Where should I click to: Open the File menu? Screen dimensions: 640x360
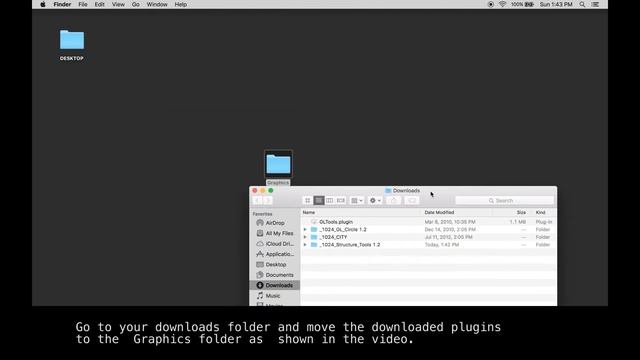click(x=83, y=4)
